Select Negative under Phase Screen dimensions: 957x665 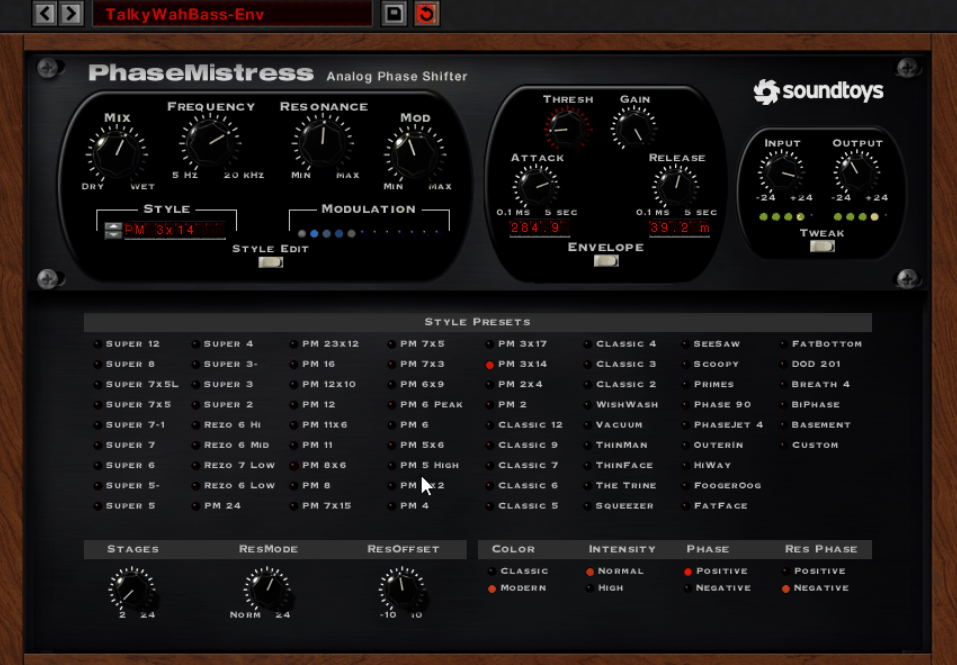tap(717, 588)
